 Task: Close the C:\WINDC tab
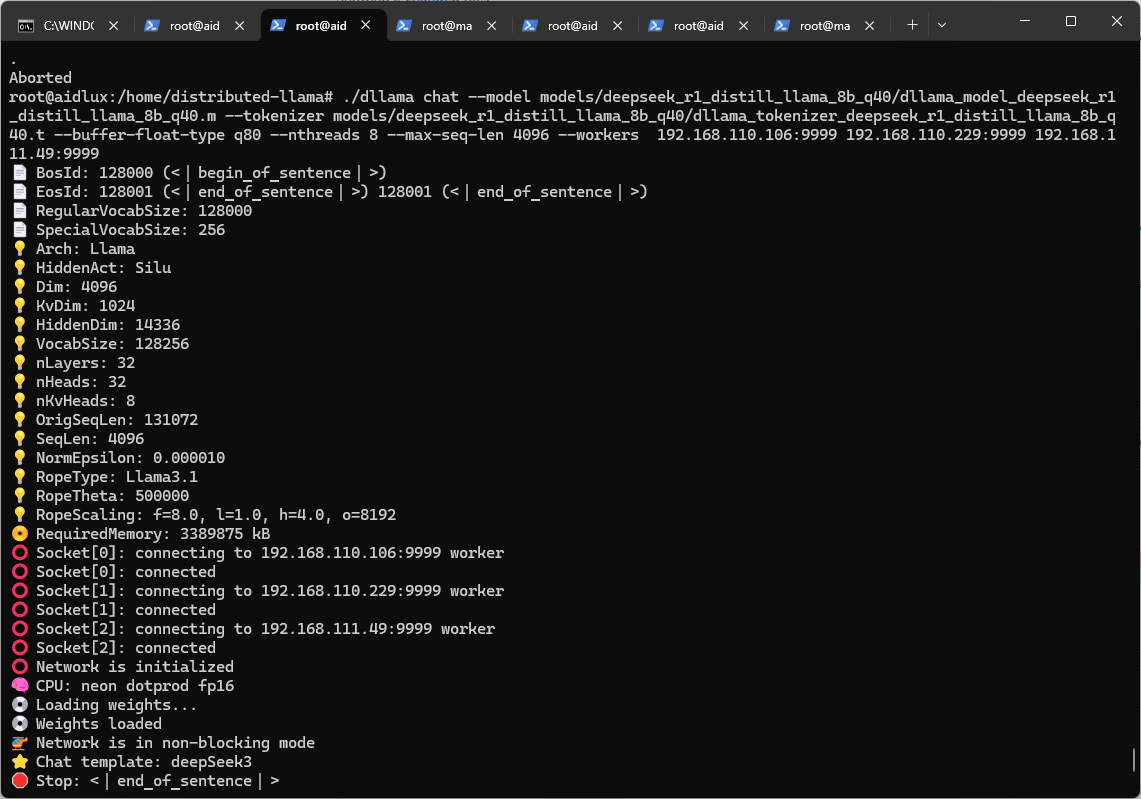(x=114, y=25)
